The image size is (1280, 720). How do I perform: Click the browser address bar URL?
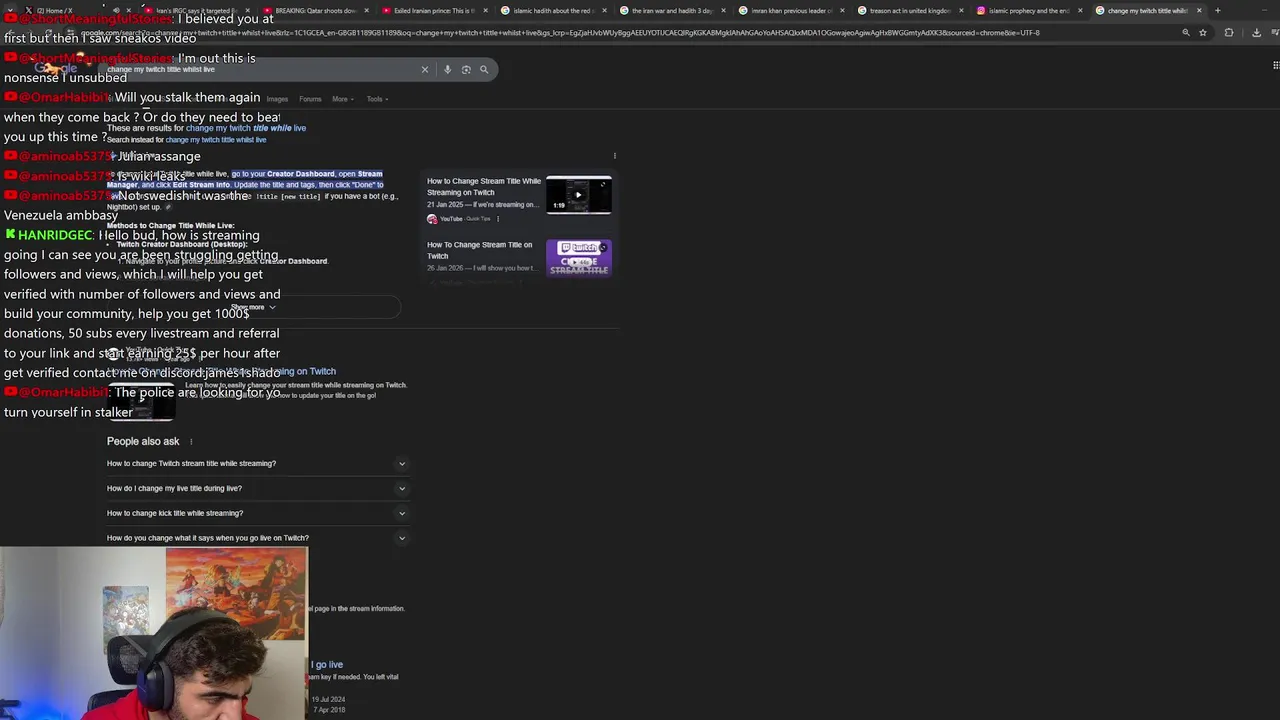[x=560, y=32]
